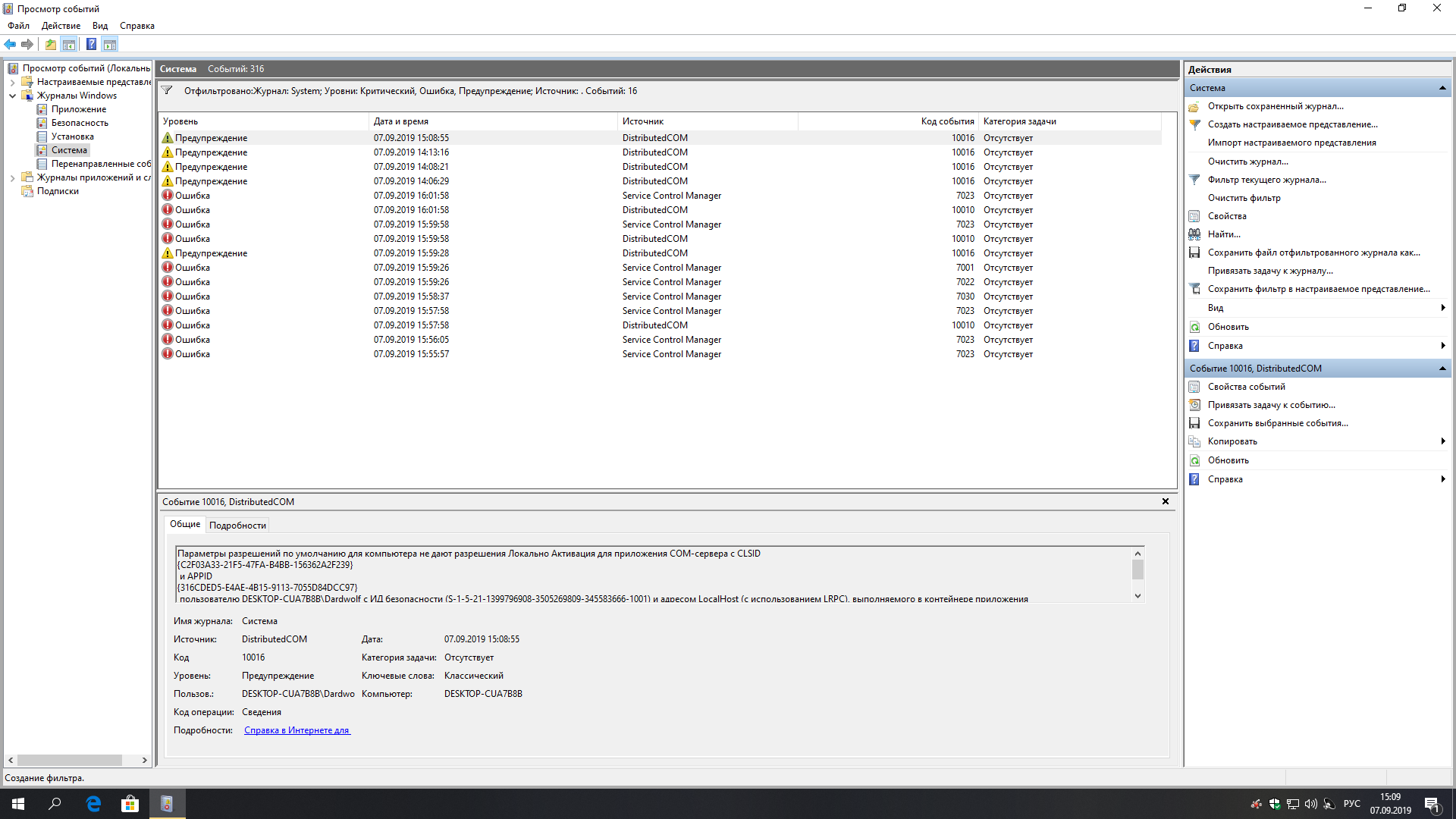Expand Журналы приложений и служб node
The width and height of the screenshot is (1456, 819).
click(x=12, y=177)
